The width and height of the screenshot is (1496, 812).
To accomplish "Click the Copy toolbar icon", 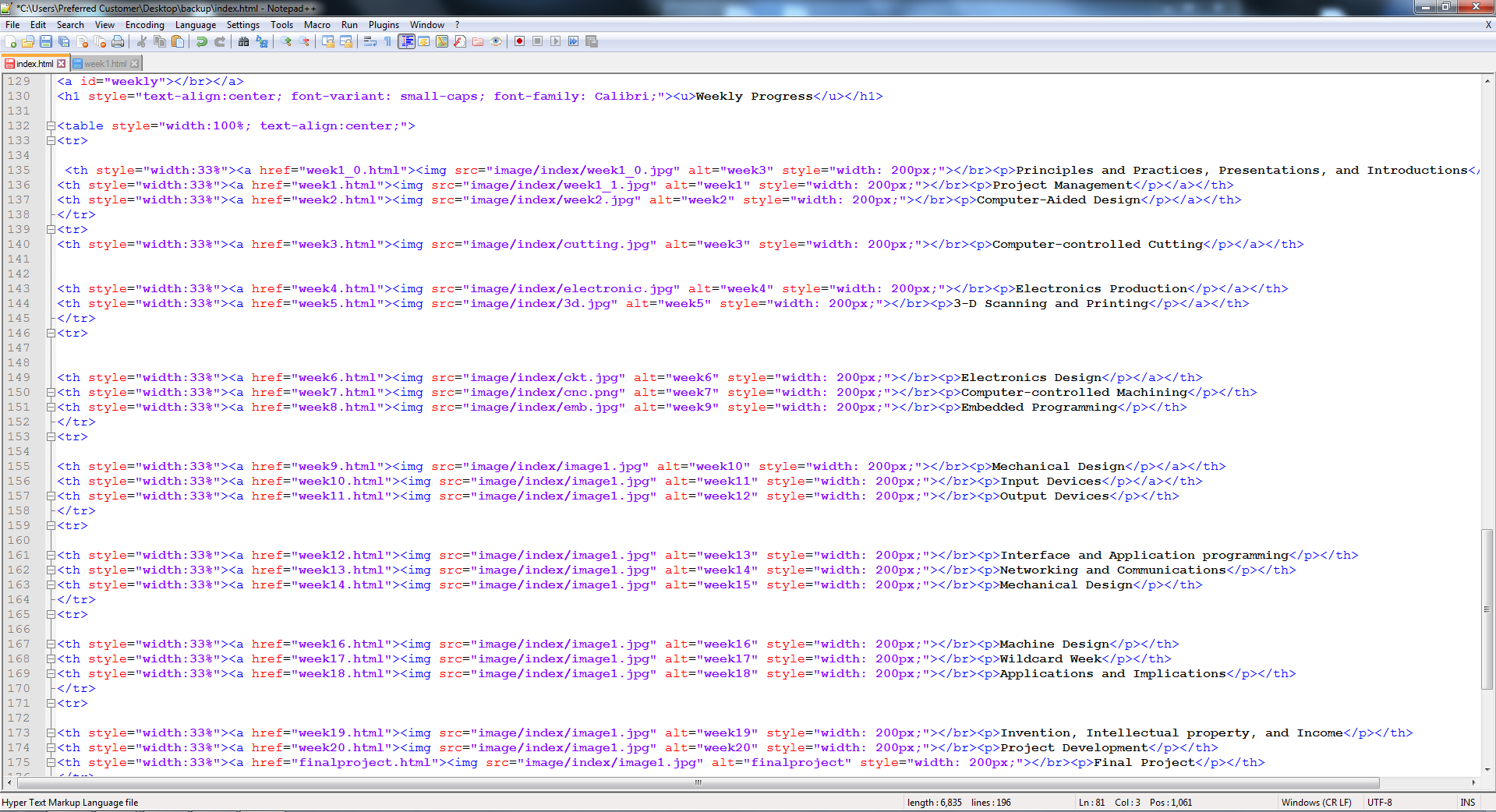I will (x=160, y=41).
